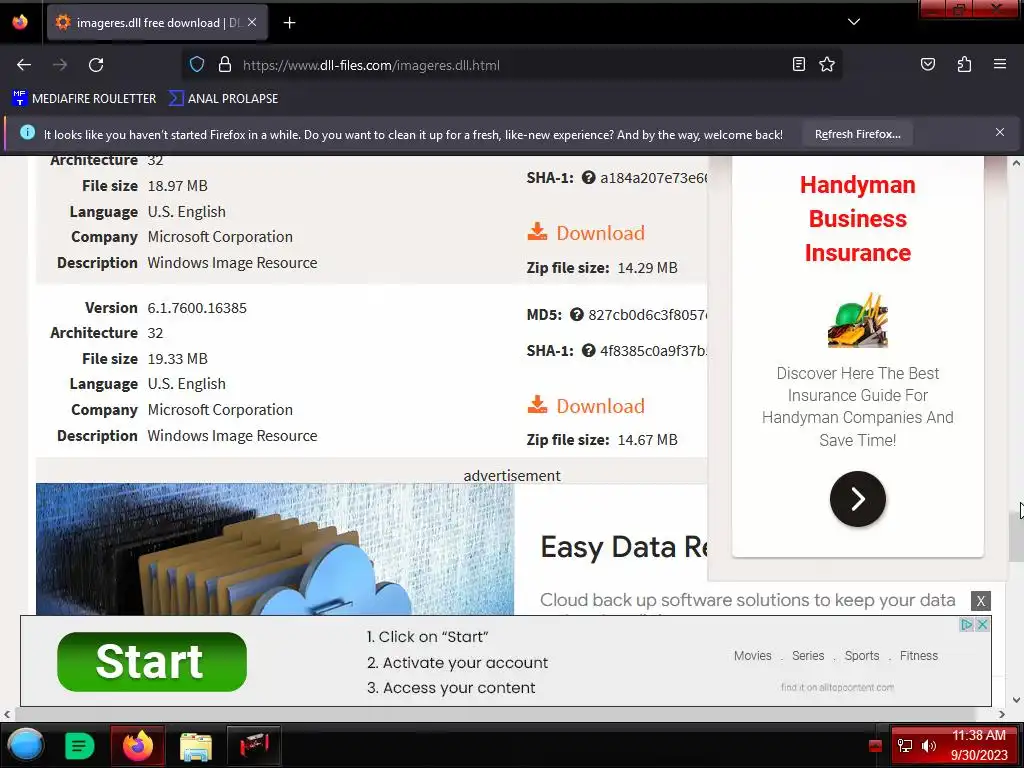
Task: Click the network tray icon
Action: click(905, 746)
